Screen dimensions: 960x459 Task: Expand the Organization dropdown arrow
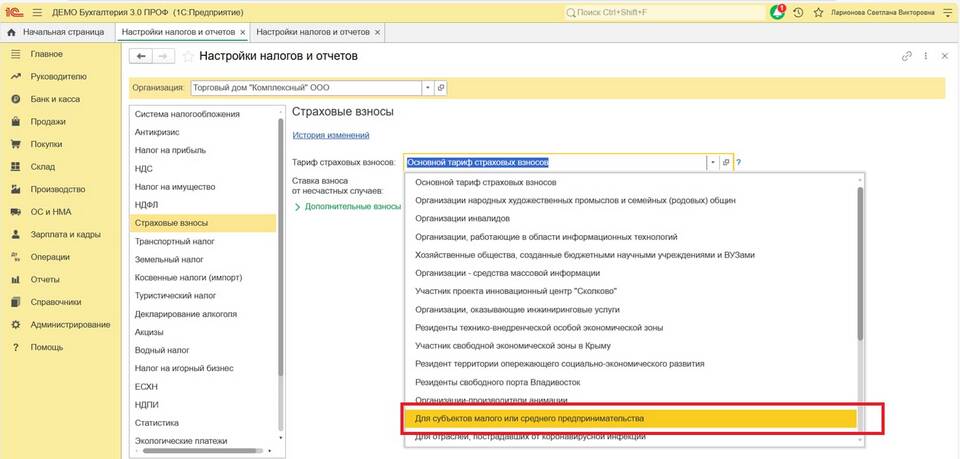click(x=428, y=88)
